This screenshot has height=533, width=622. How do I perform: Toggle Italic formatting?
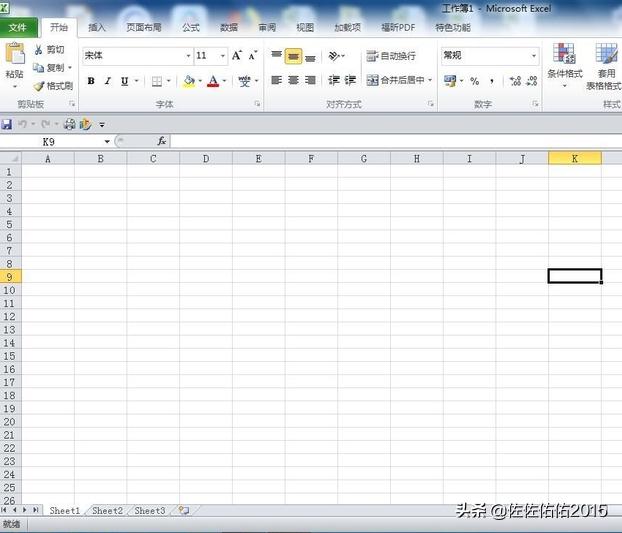[x=107, y=81]
